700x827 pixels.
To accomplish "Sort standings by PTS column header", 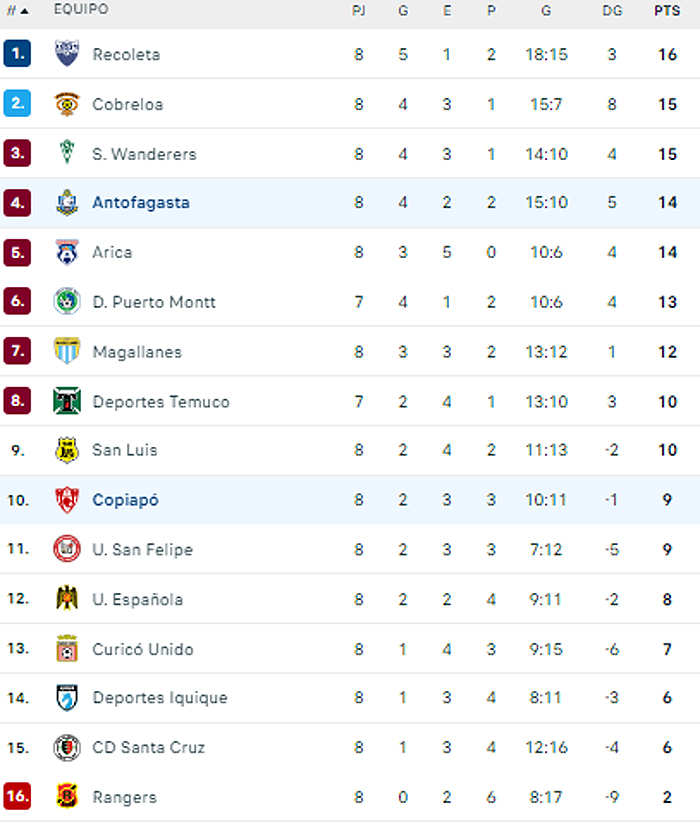I will click(667, 10).
